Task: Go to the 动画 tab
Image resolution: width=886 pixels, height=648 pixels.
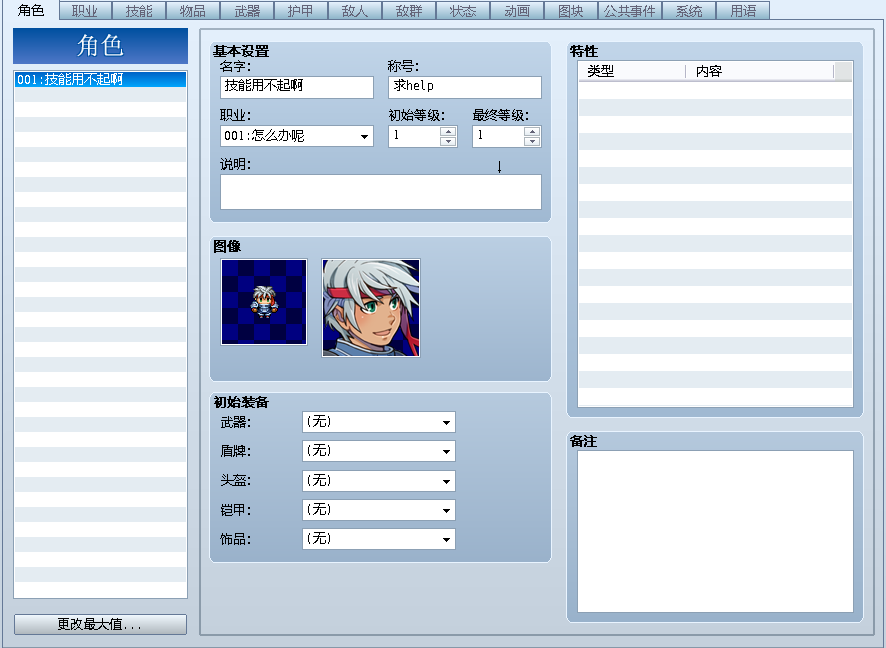Action: coord(518,11)
